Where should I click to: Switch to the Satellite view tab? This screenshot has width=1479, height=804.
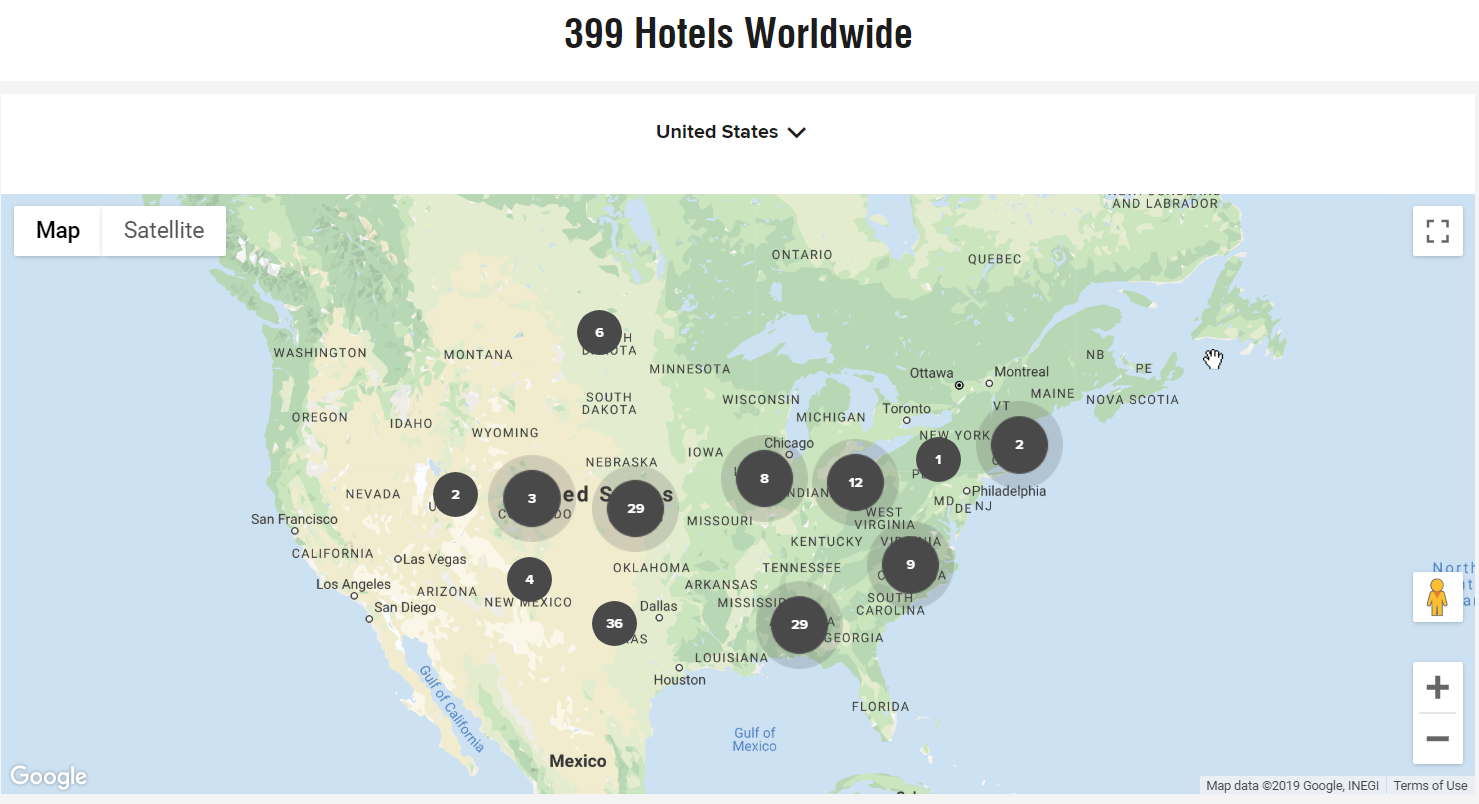click(x=164, y=231)
